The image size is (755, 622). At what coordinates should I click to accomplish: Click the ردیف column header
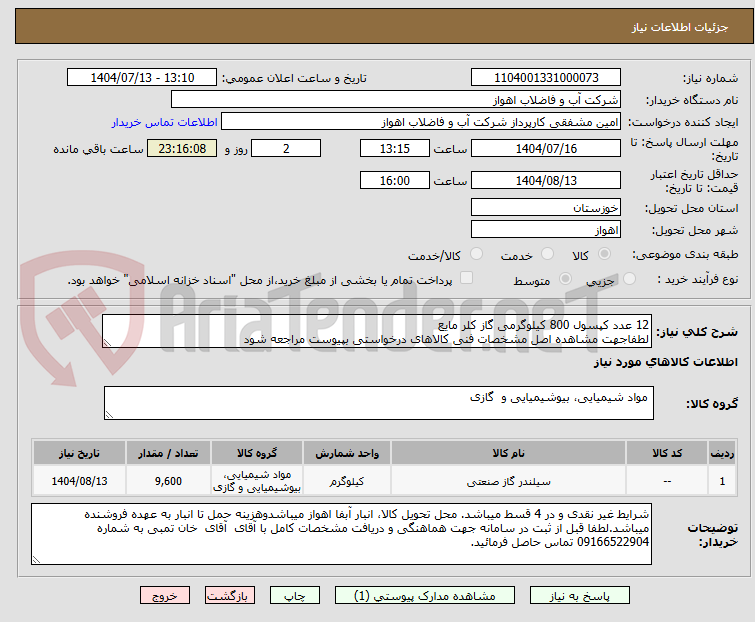[x=722, y=453]
